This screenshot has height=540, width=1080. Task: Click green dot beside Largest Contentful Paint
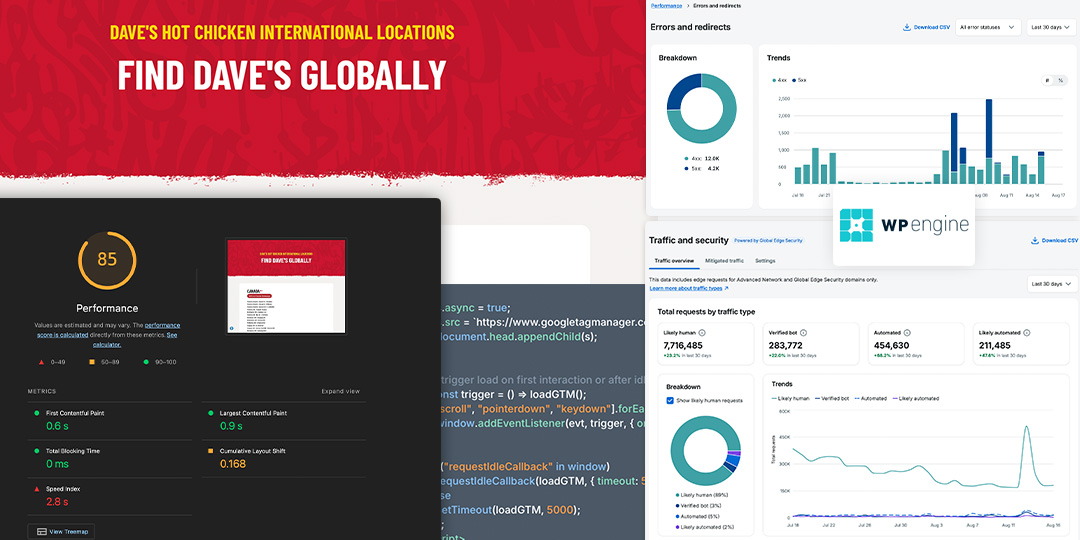(x=210, y=413)
